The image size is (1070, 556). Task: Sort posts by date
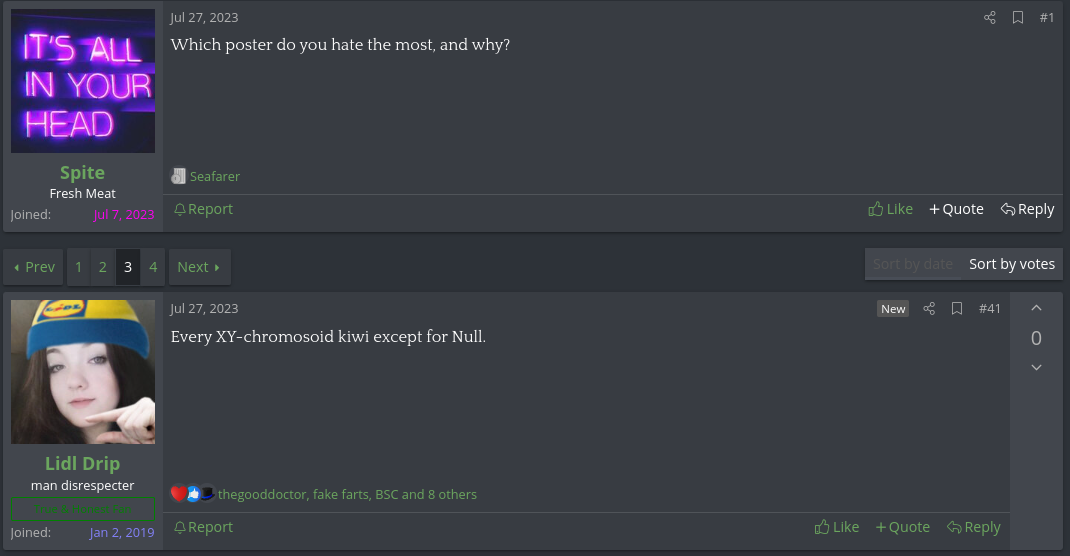pos(912,264)
